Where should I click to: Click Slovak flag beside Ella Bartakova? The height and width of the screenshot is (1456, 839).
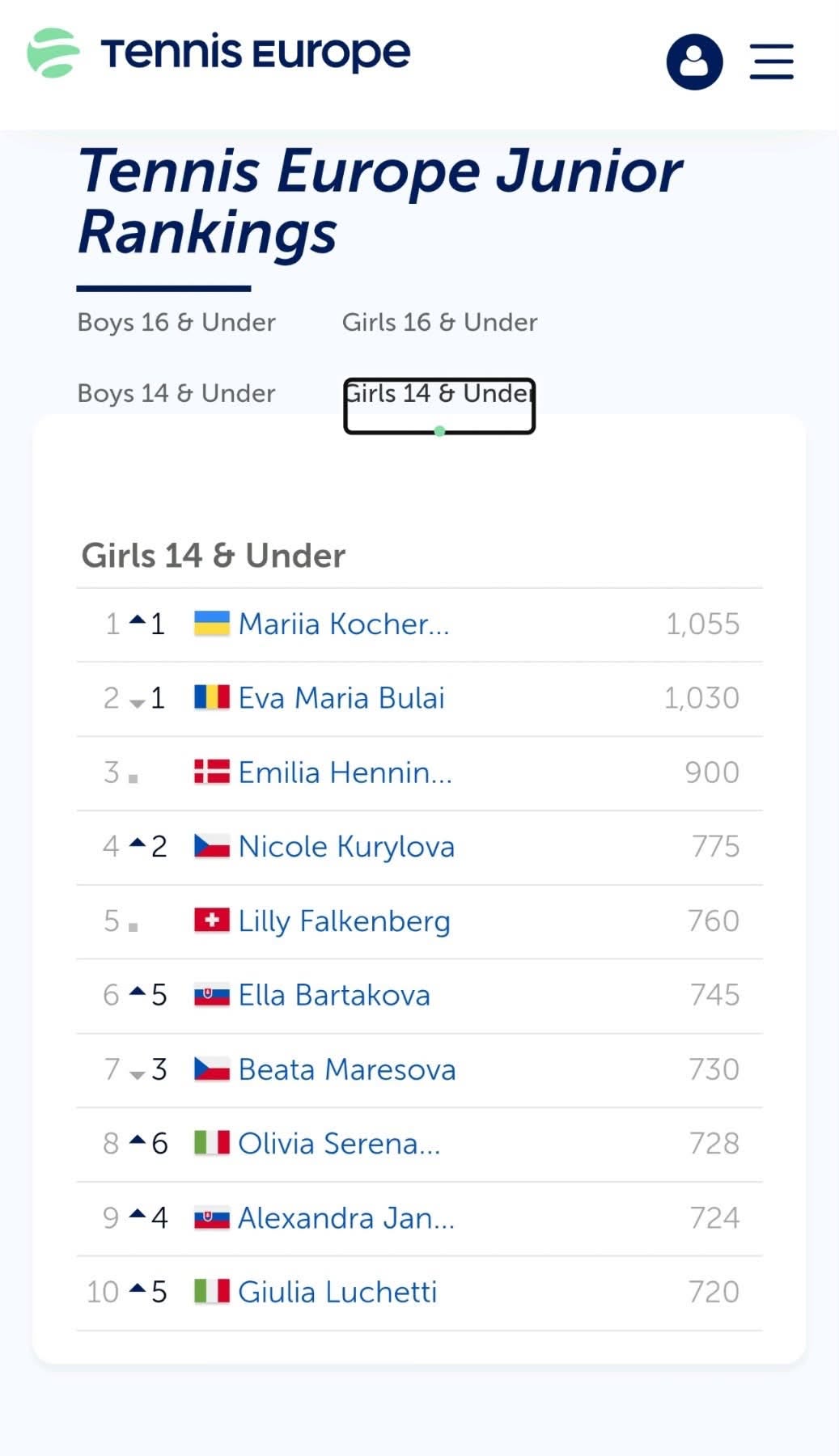(x=212, y=995)
